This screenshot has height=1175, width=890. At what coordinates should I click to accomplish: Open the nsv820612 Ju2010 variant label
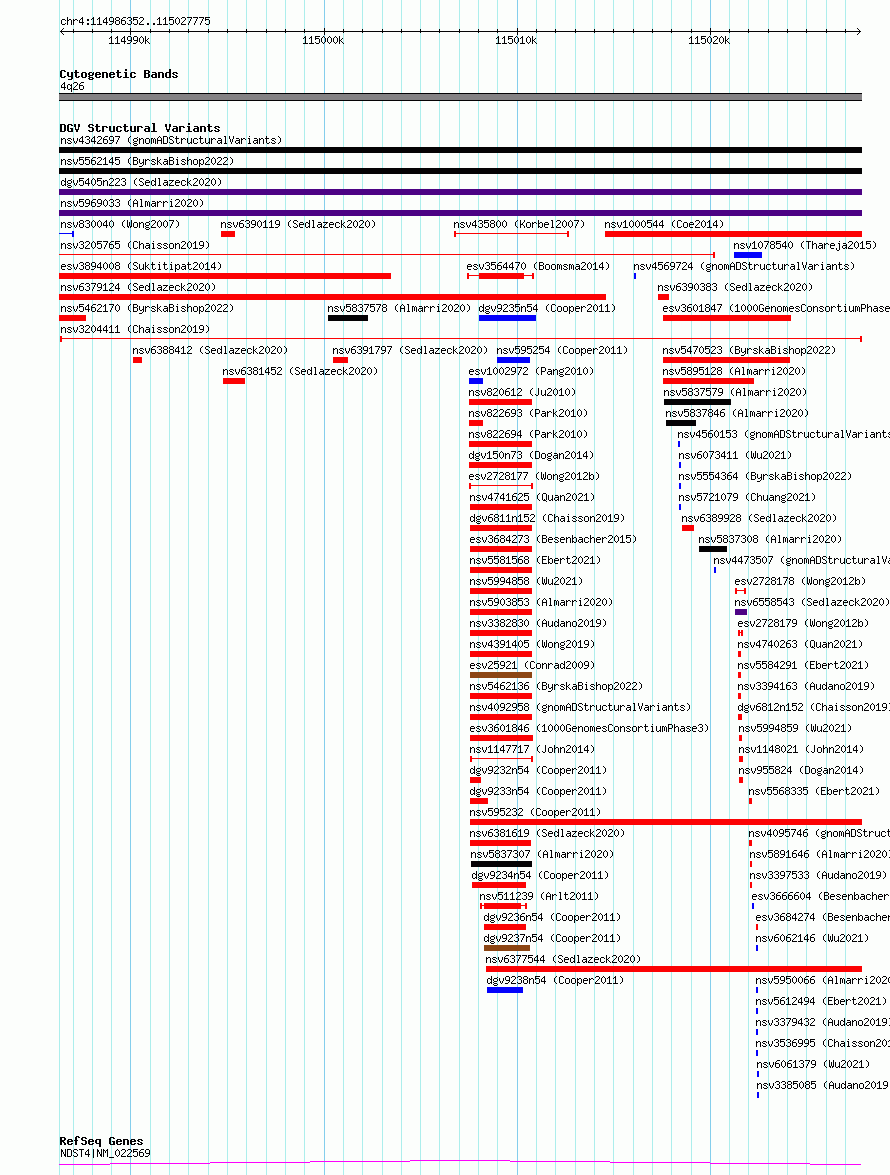[x=522, y=392]
